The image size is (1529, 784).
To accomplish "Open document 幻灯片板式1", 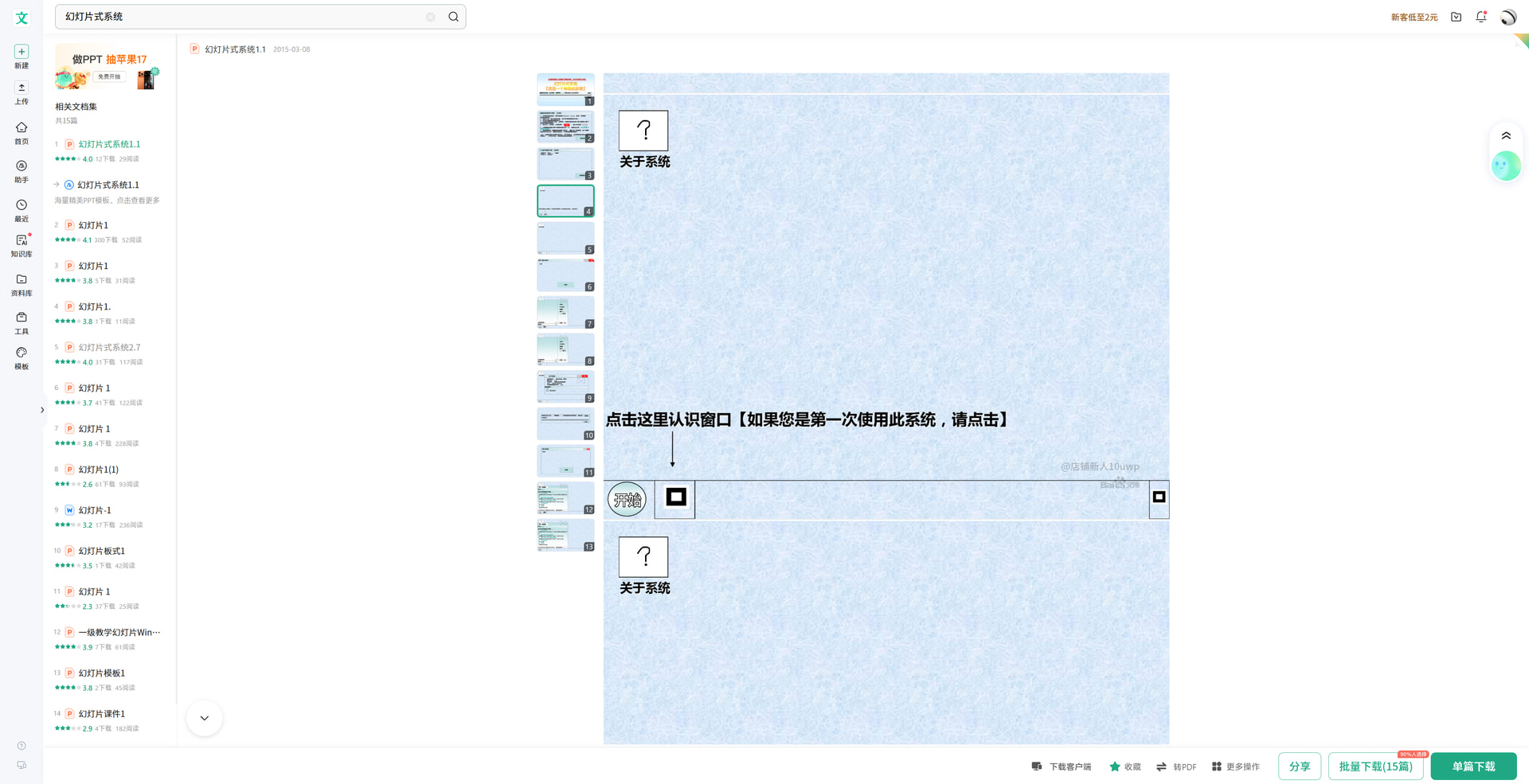I will (x=101, y=551).
